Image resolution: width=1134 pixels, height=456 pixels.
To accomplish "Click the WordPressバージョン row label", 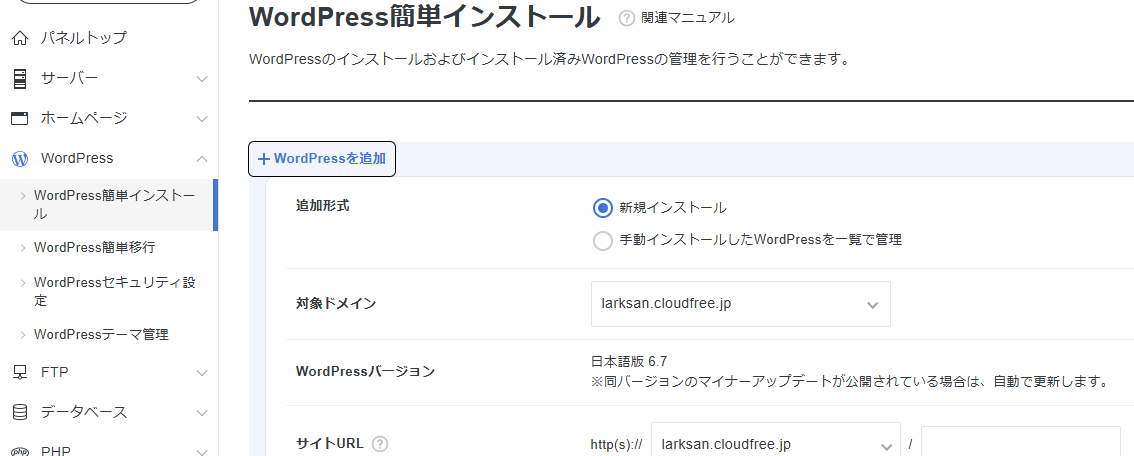I will pyautogui.click(x=365, y=371).
